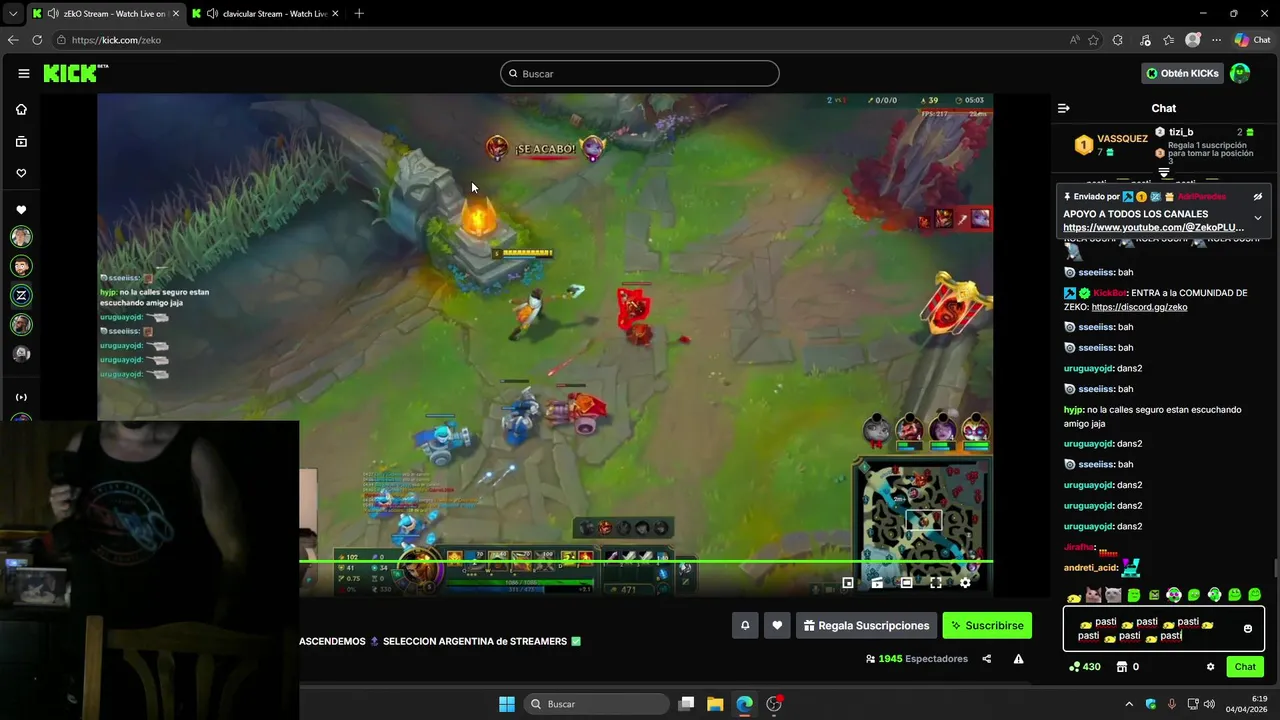This screenshot has height=720, width=1280.
Task: Open Following heart outline icon in sidebar
Action: pos(21,173)
